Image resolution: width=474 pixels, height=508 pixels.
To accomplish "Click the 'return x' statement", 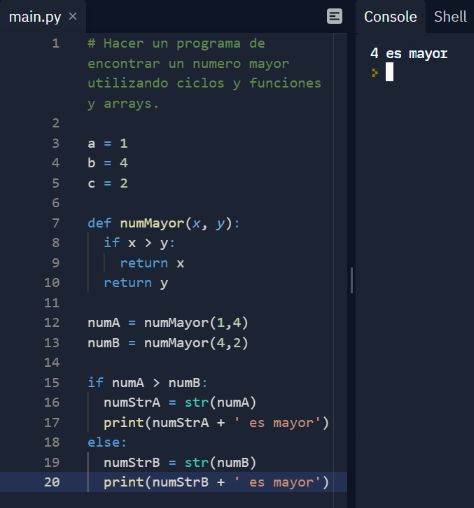I will (152, 263).
